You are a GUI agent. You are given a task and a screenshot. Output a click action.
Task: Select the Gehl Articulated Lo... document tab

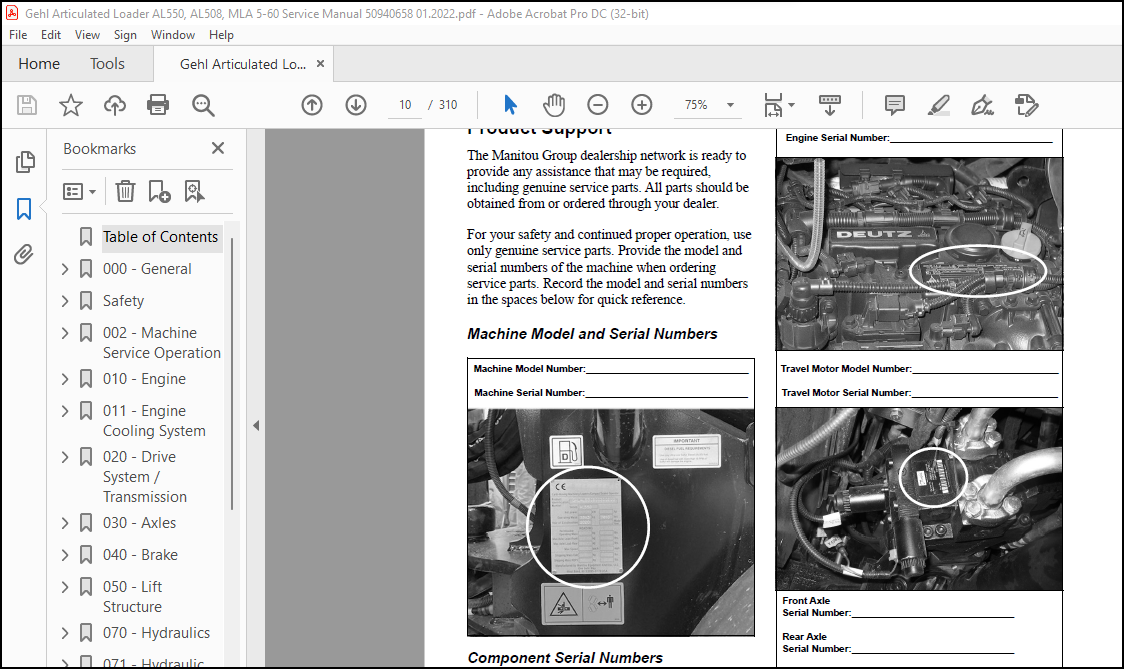click(242, 64)
